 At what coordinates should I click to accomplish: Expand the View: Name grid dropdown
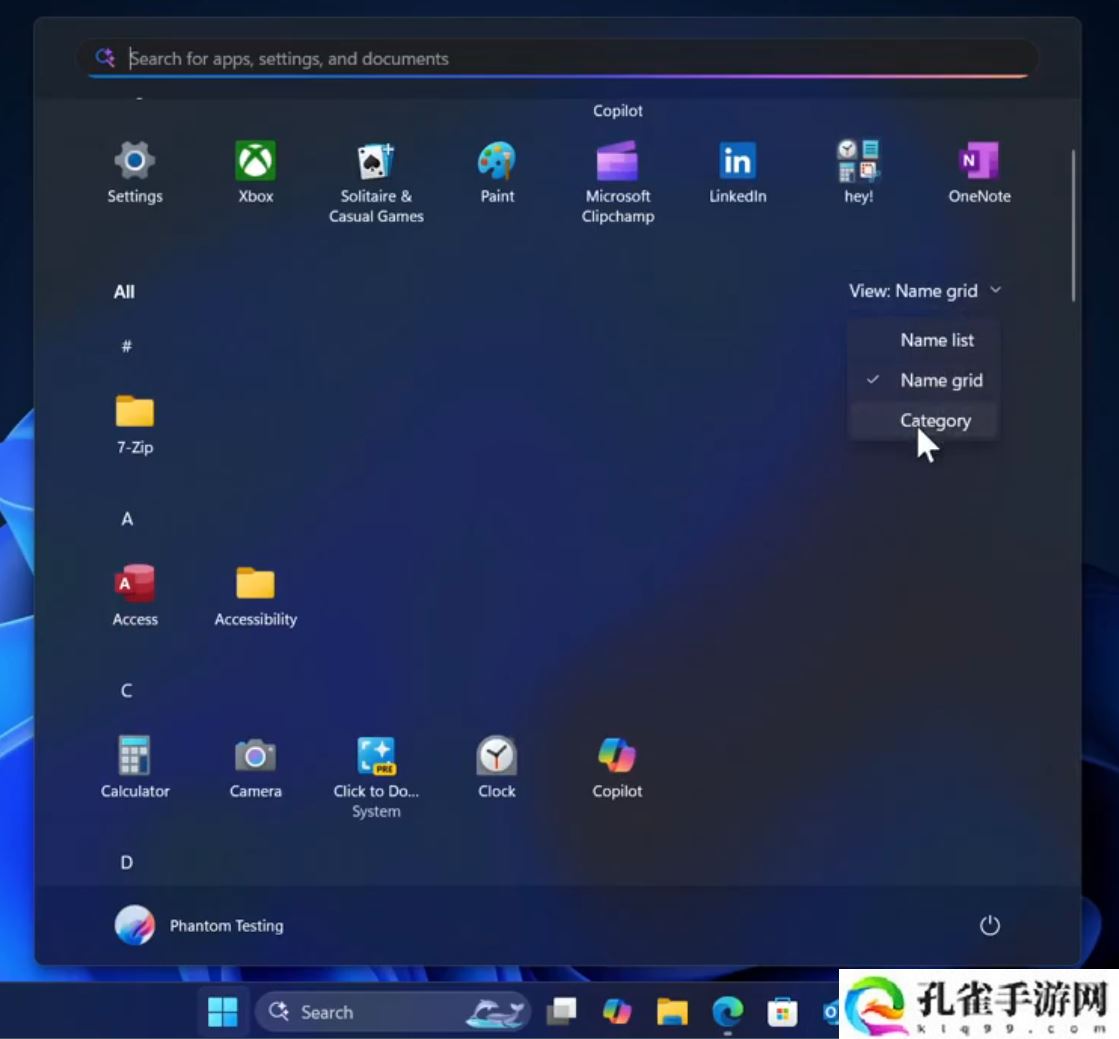point(925,290)
